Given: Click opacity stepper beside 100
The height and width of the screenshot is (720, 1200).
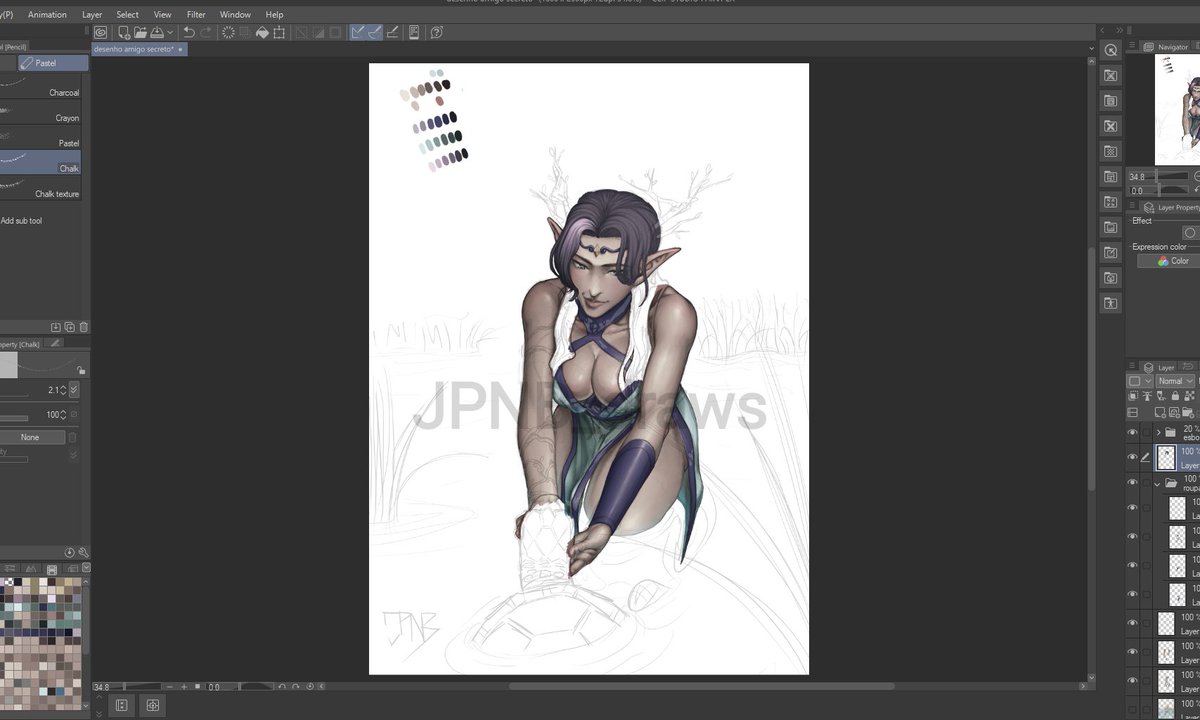Looking at the screenshot, I should coord(63,415).
